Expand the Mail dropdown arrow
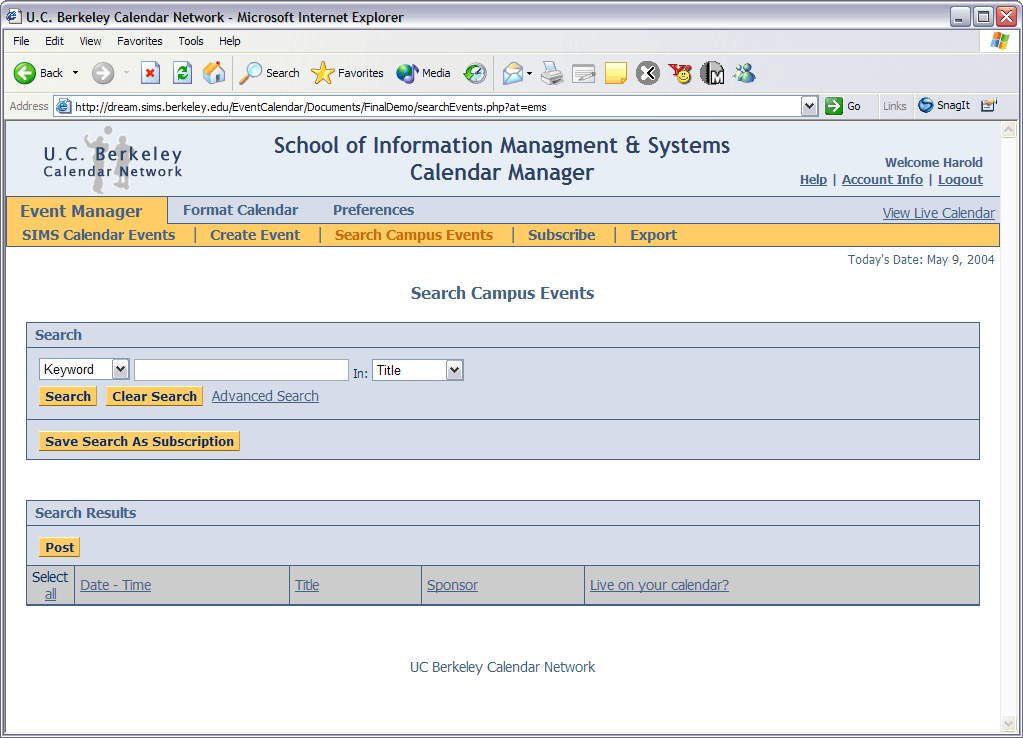Screen dimensions: 1023x738 click(529, 73)
